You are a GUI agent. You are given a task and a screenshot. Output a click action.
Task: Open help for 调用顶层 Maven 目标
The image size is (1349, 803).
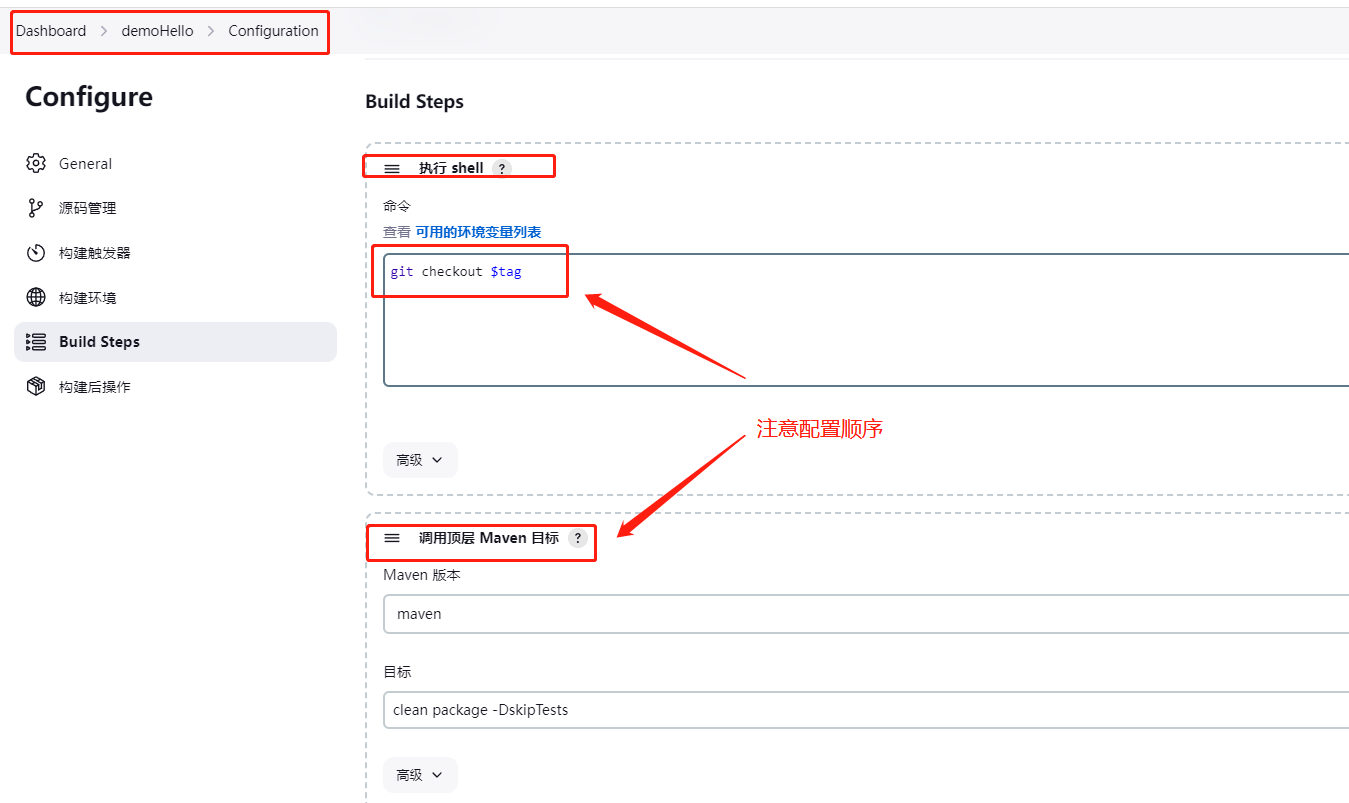click(x=577, y=538)
